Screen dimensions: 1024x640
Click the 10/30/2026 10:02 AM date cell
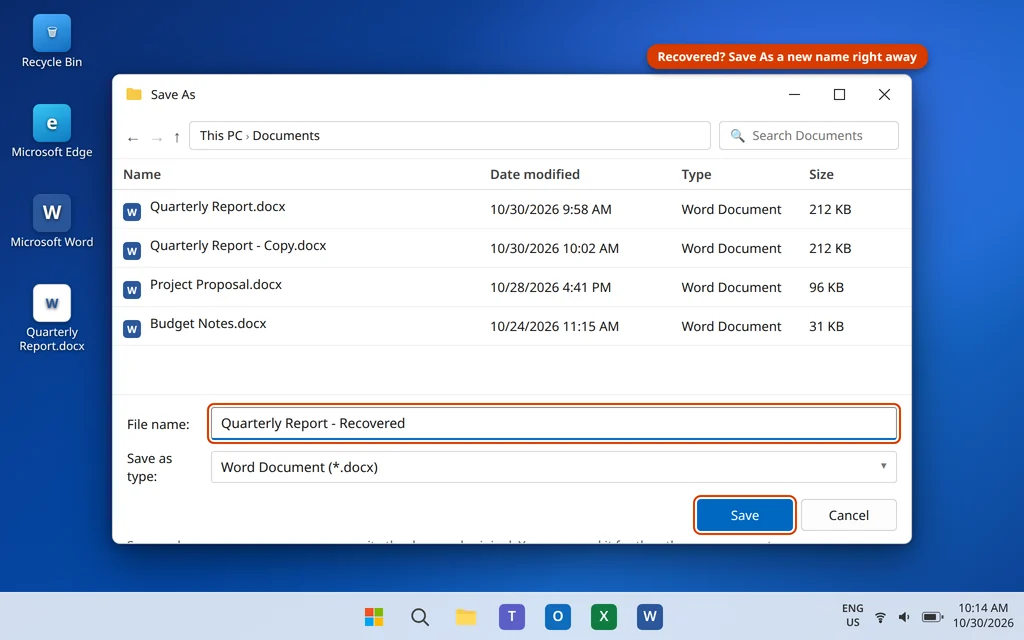pyautogui.click(x=554, y=248)
